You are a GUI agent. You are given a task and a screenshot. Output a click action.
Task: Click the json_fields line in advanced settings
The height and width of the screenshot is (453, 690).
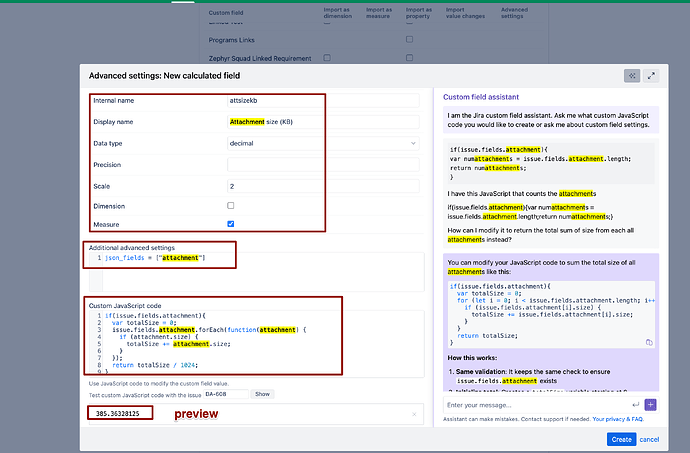tap(155, 258)
